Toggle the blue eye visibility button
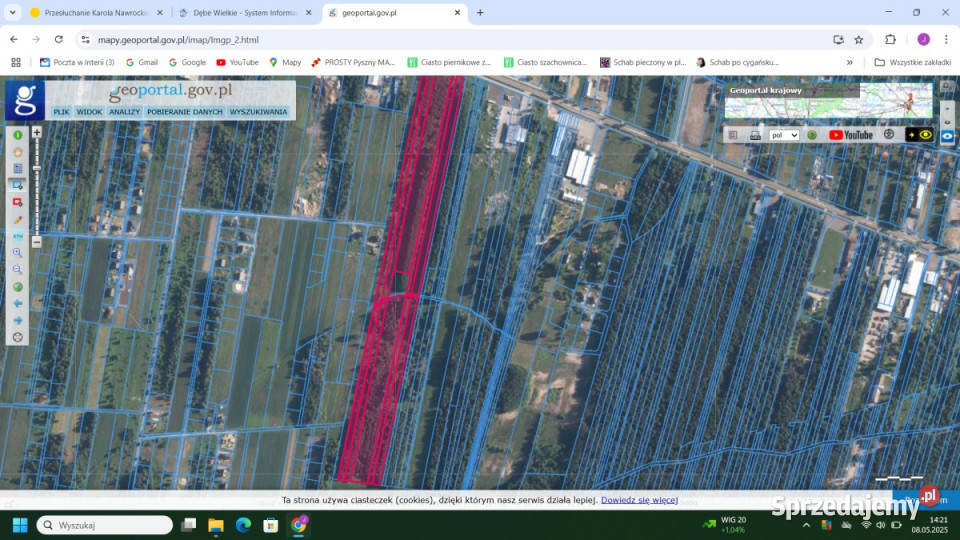This screenshot has width=960, height=540. coord(947,135)
